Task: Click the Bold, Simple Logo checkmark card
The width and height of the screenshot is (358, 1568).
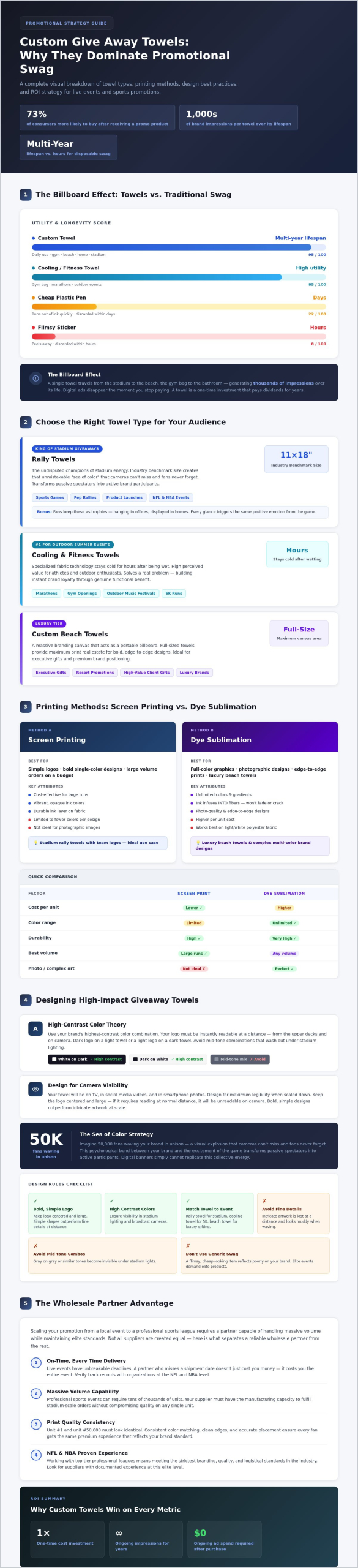Action: pos(64,1213)
